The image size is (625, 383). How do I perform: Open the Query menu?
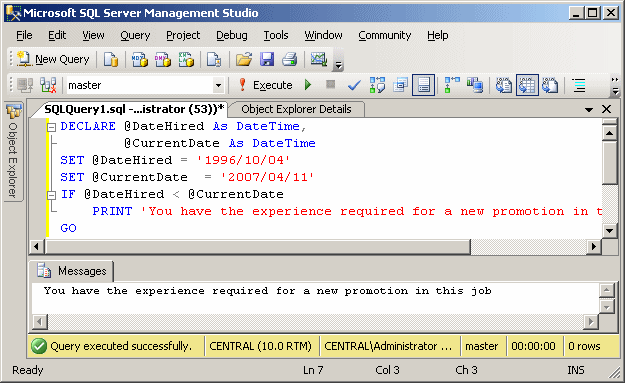pos(135,35)
